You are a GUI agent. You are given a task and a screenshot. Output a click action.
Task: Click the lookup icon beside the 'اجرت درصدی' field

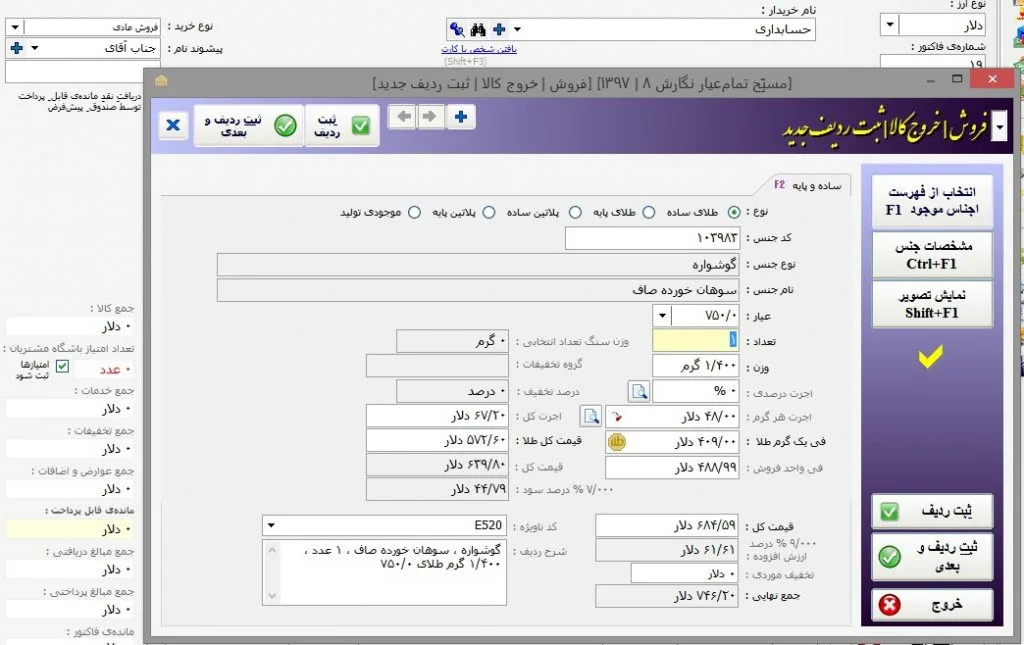639,391
